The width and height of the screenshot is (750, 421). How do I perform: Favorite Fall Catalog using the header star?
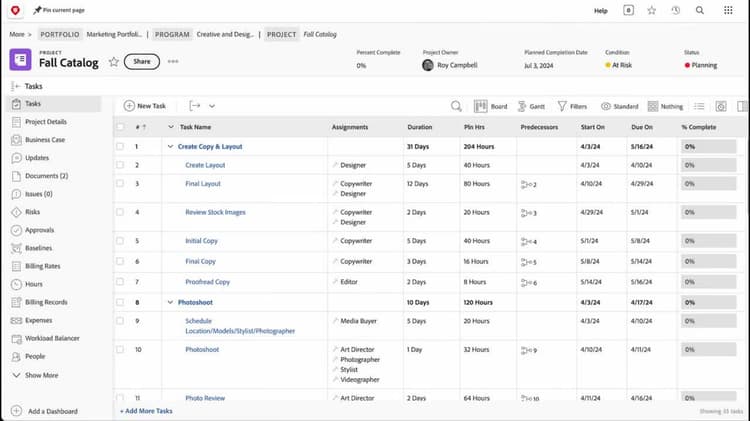(x=114, y=62)
